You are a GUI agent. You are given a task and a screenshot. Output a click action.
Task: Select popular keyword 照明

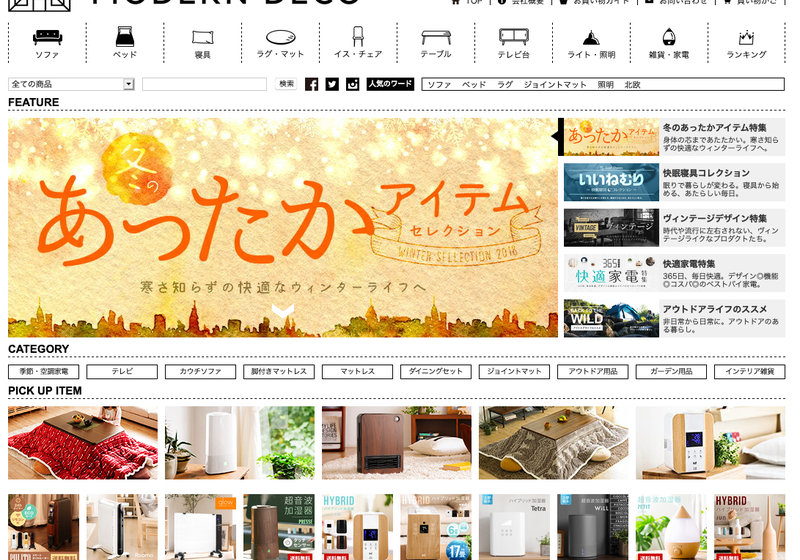tap(606, 85)
